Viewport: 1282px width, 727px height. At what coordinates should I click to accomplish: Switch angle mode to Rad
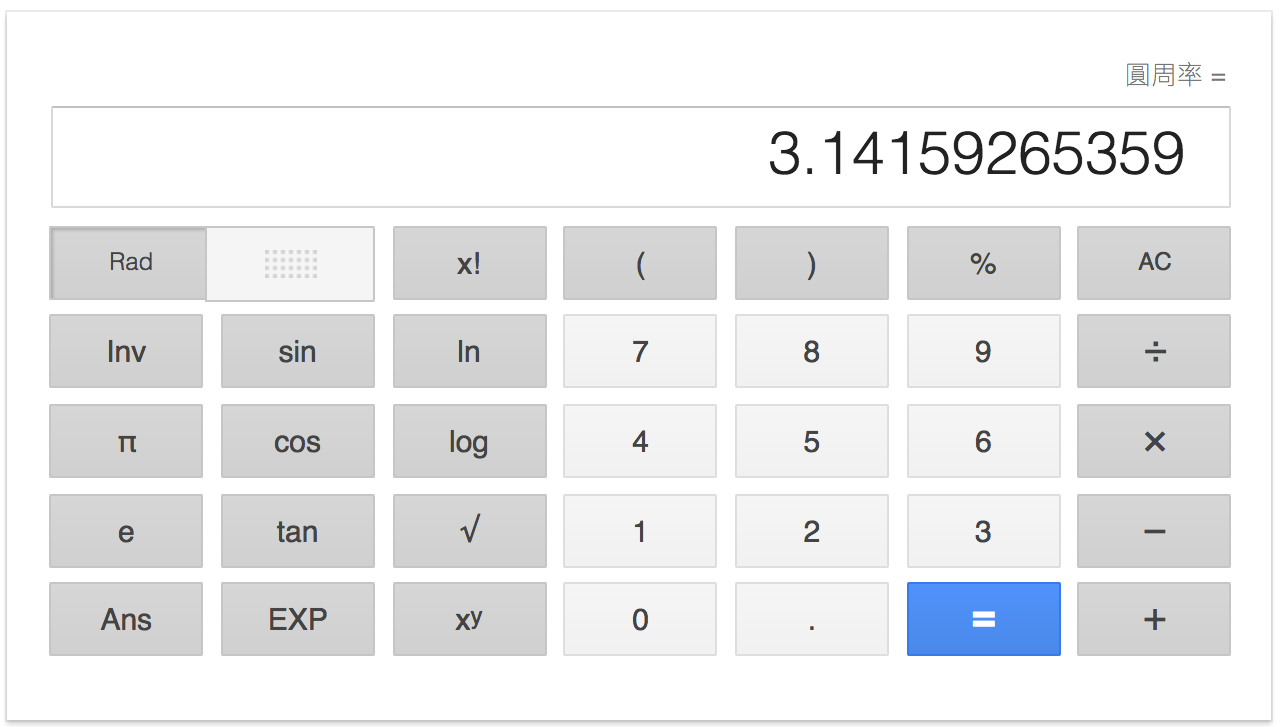point(130,263)
